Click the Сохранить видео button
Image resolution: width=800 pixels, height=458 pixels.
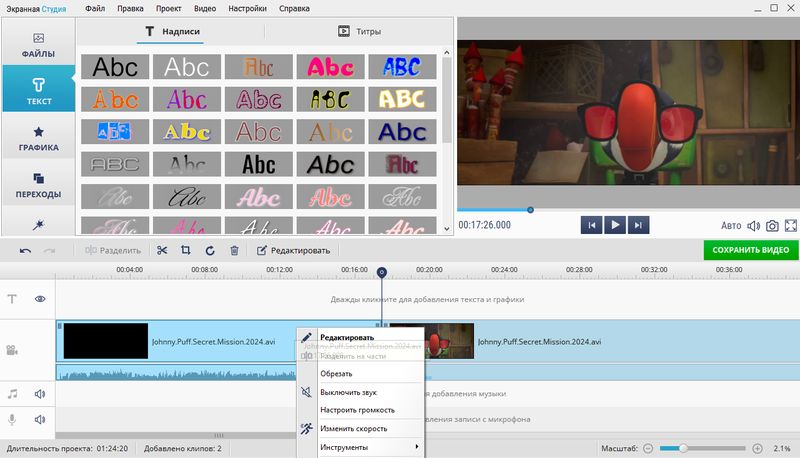(750, 250)
